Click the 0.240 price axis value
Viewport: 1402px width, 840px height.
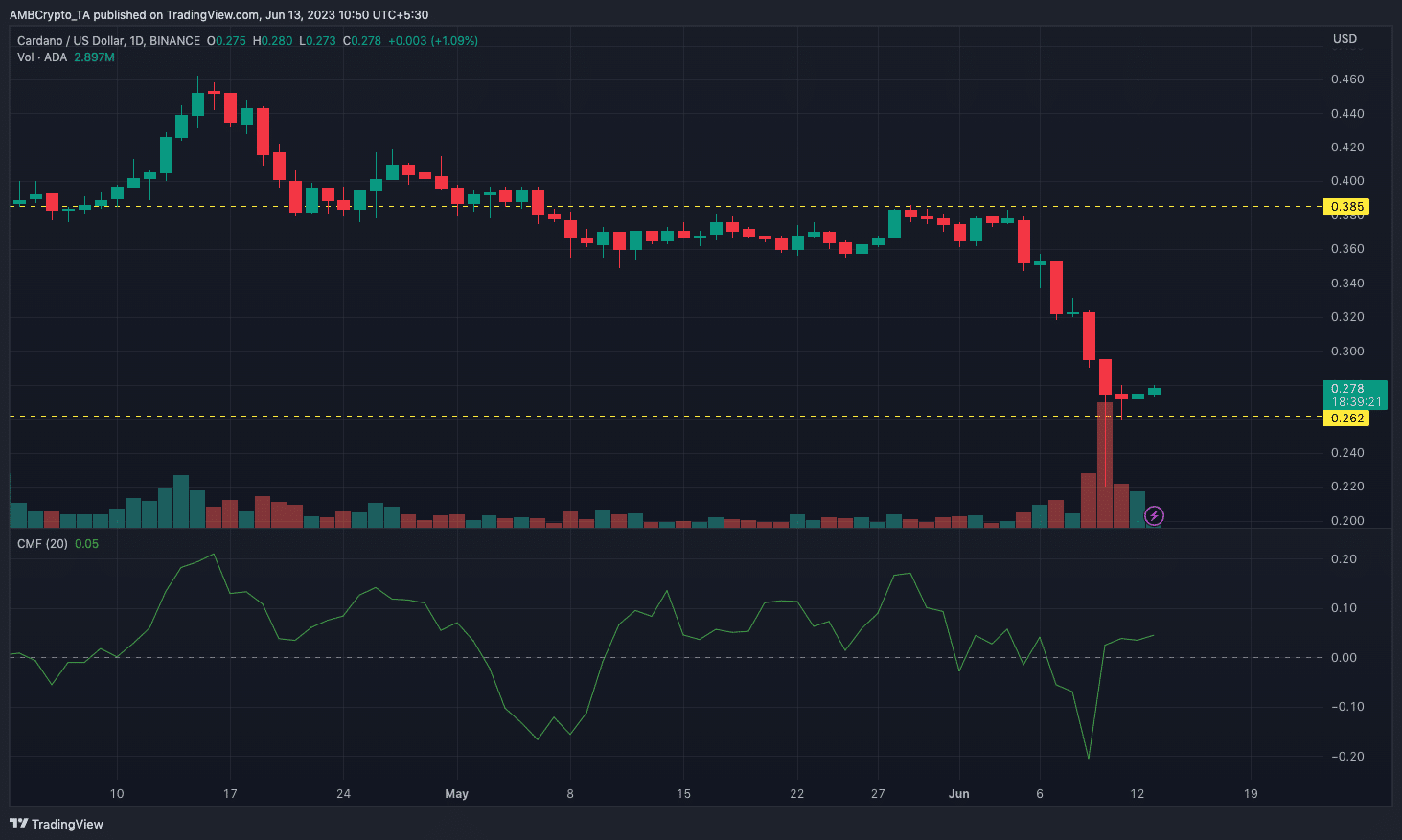click(1346, 453)
